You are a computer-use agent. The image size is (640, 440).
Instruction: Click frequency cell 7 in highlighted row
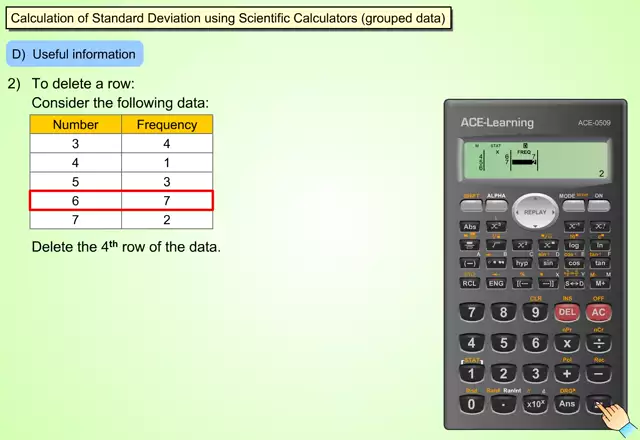point(167,201)
